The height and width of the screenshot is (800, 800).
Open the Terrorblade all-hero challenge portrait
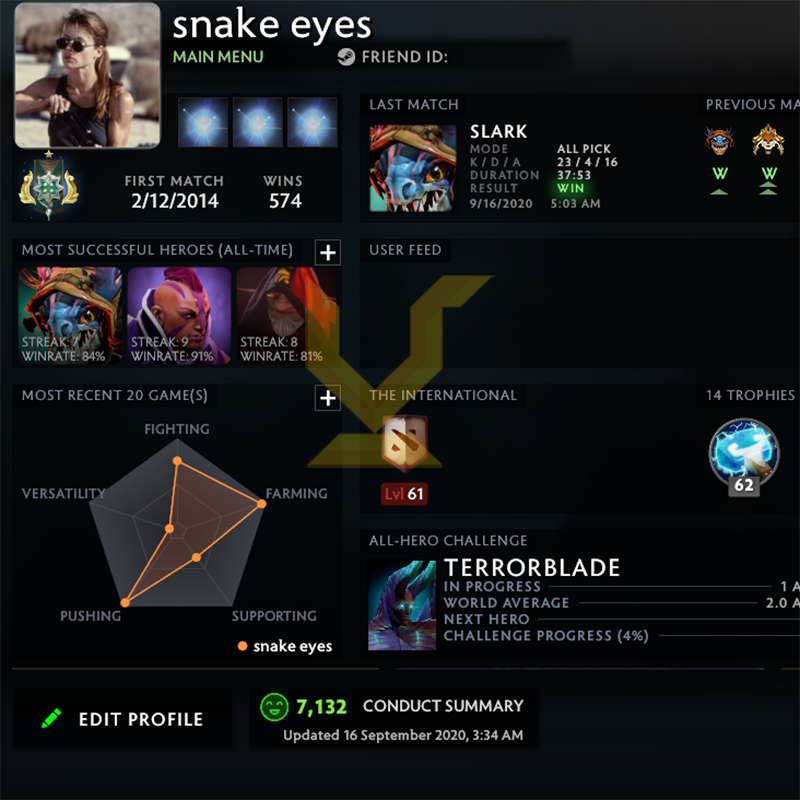(402, 605)
